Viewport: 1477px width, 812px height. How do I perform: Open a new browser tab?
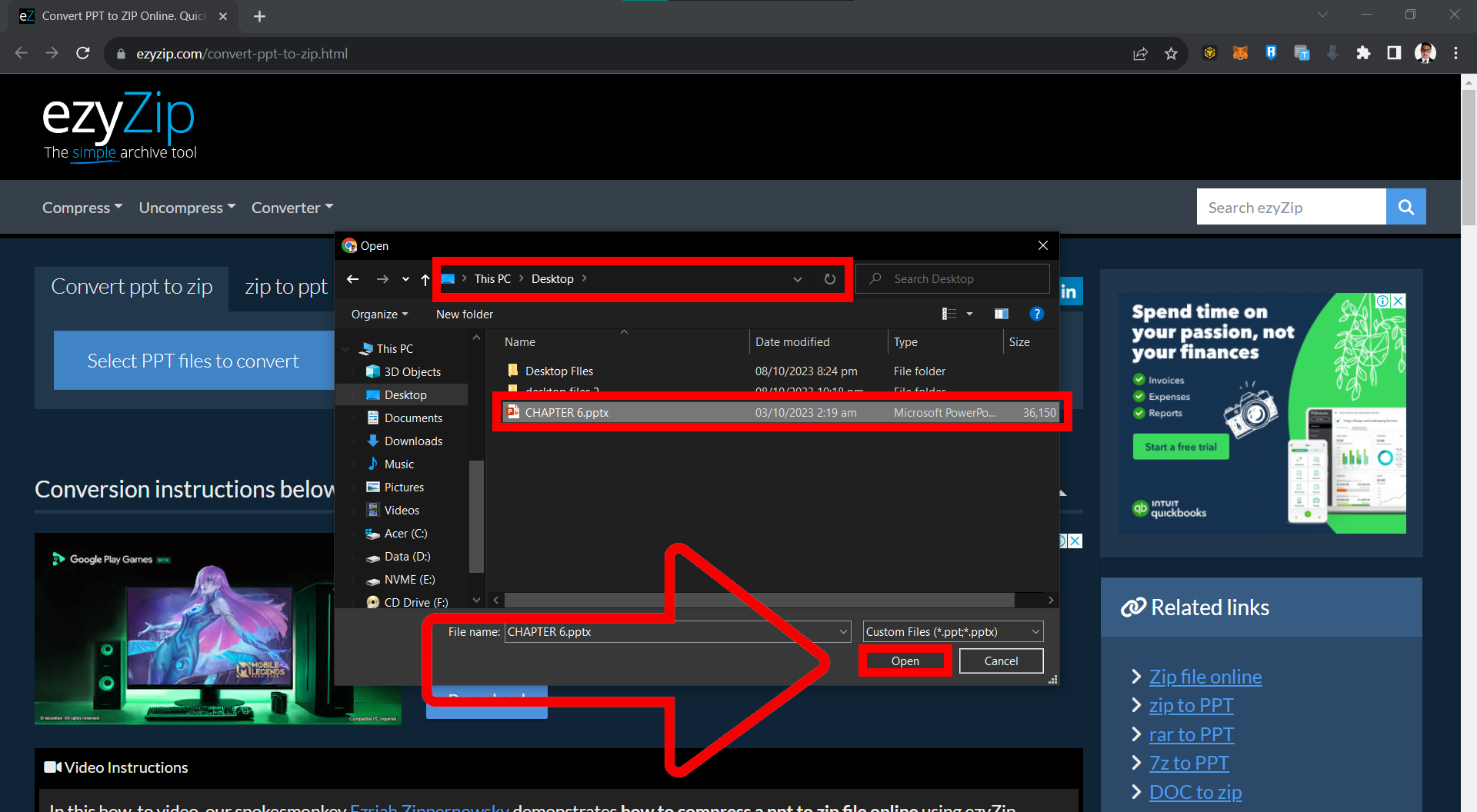point(259,15)
